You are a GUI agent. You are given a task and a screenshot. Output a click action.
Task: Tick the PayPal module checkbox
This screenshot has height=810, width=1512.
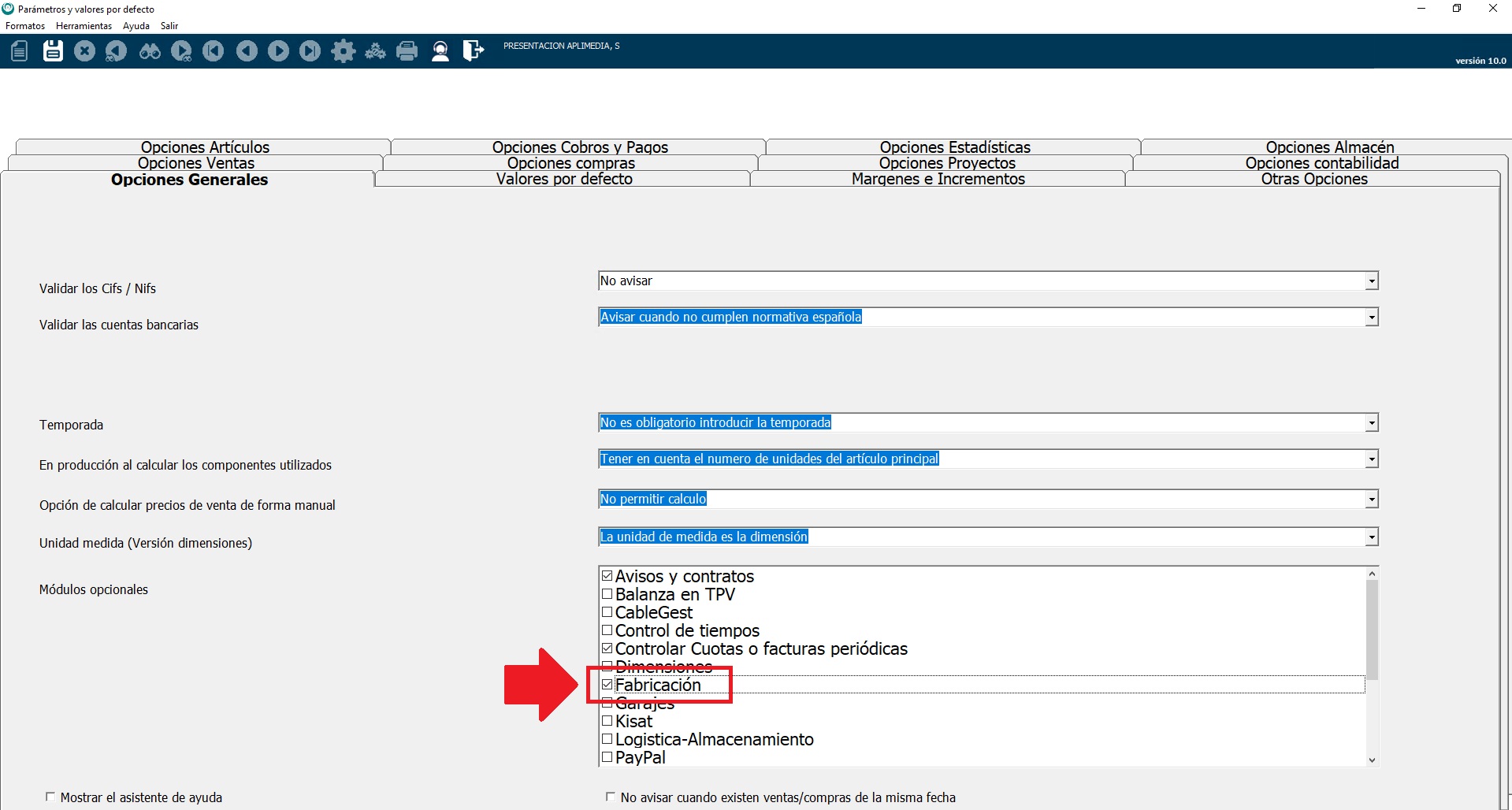coord(607,757)
